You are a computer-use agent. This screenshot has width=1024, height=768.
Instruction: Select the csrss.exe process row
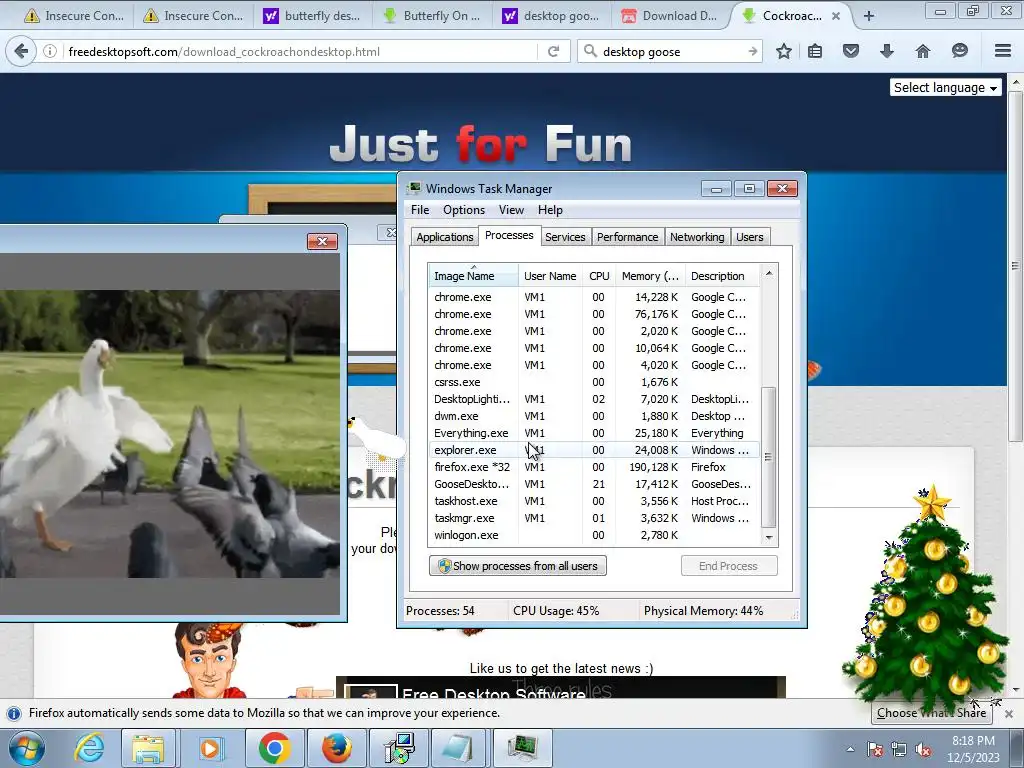[594, 382]
